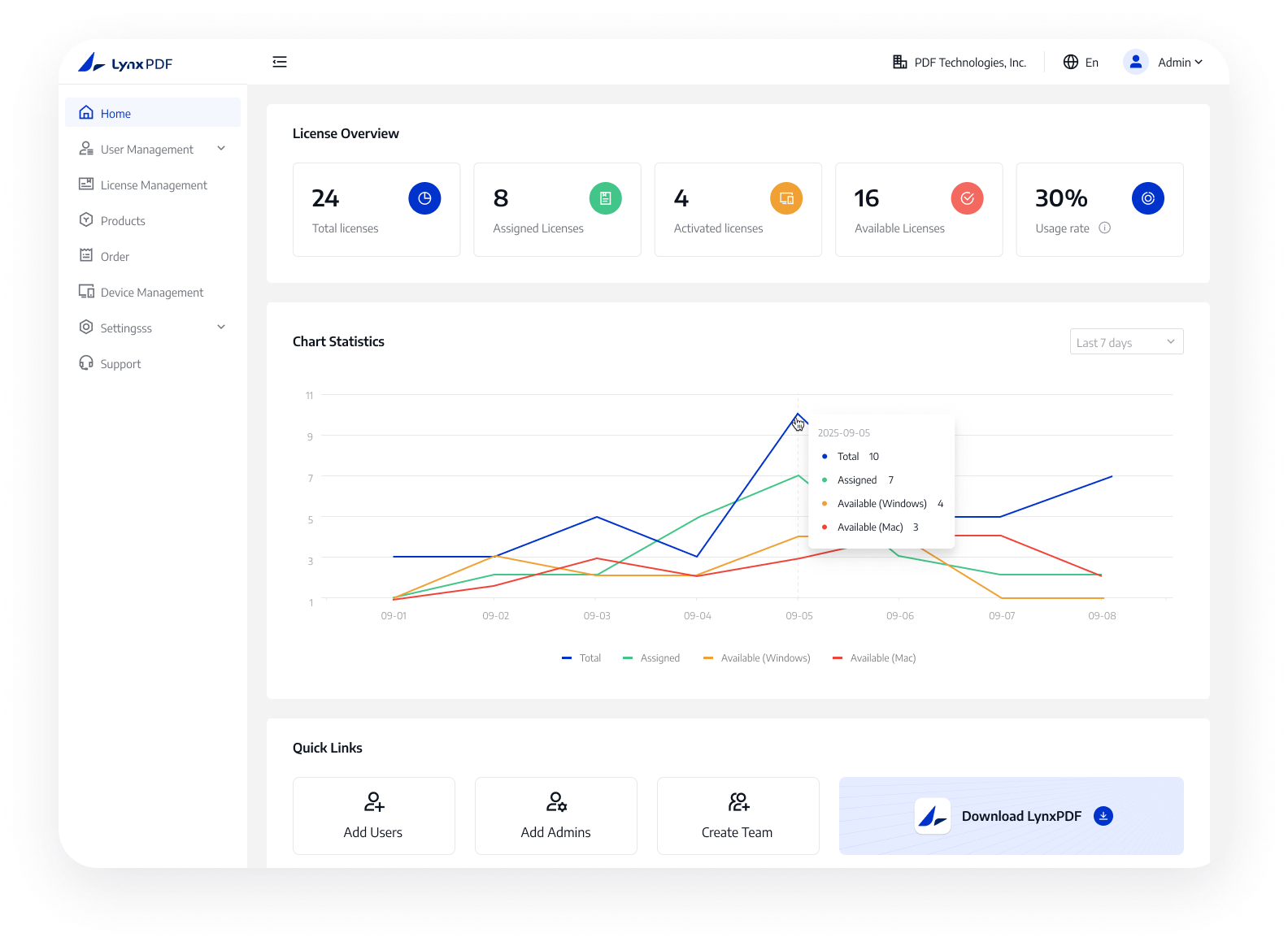The image size is (1288, 946).
Task: Click the blue Total licenses clock icon
Action: tap(424, 198)
